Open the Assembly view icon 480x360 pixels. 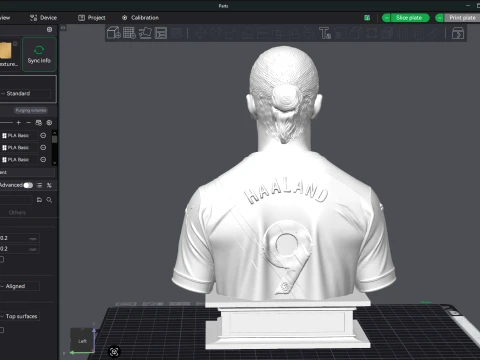(x=458, y=33)
